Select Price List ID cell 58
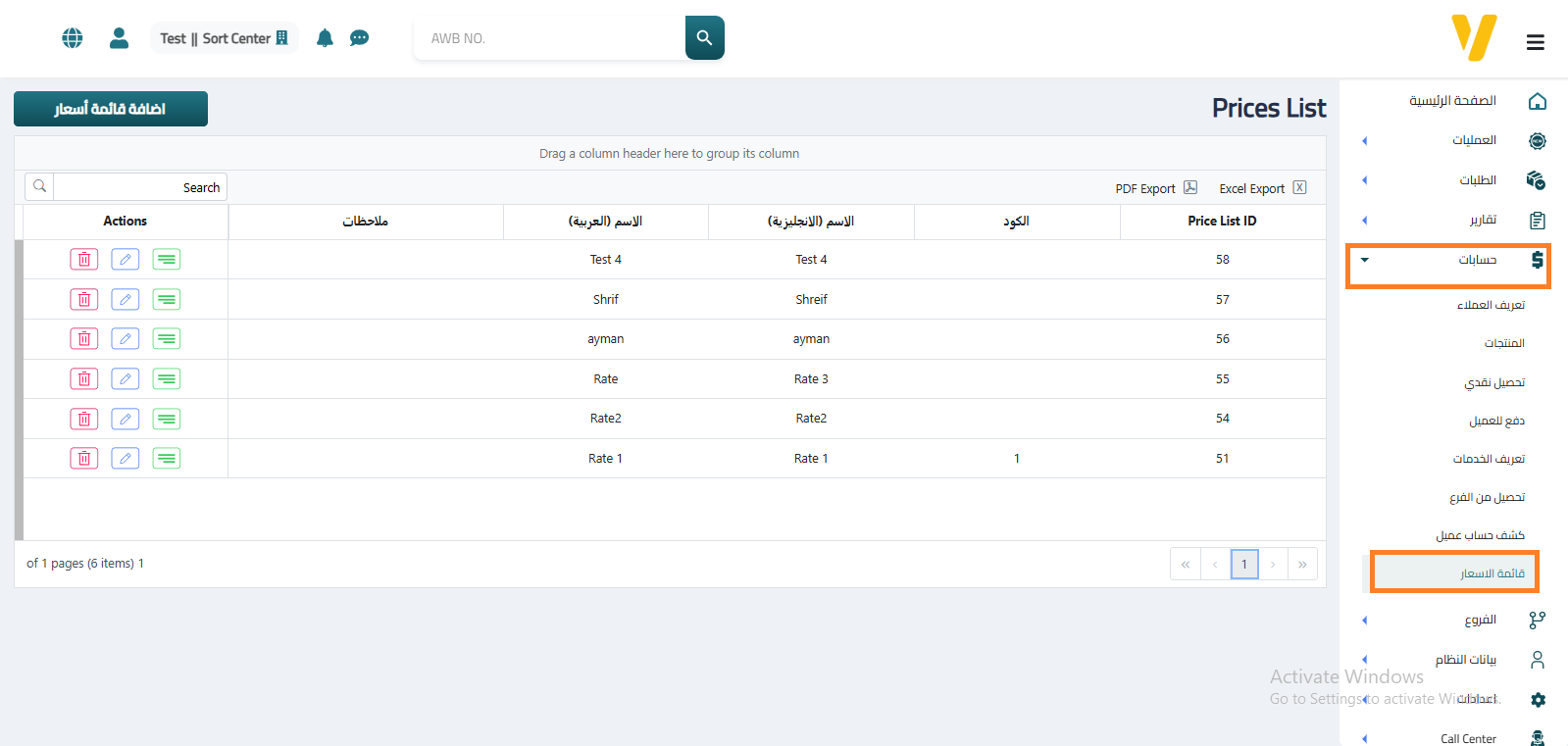1568x746 pixels. (x=1223, y=260)
